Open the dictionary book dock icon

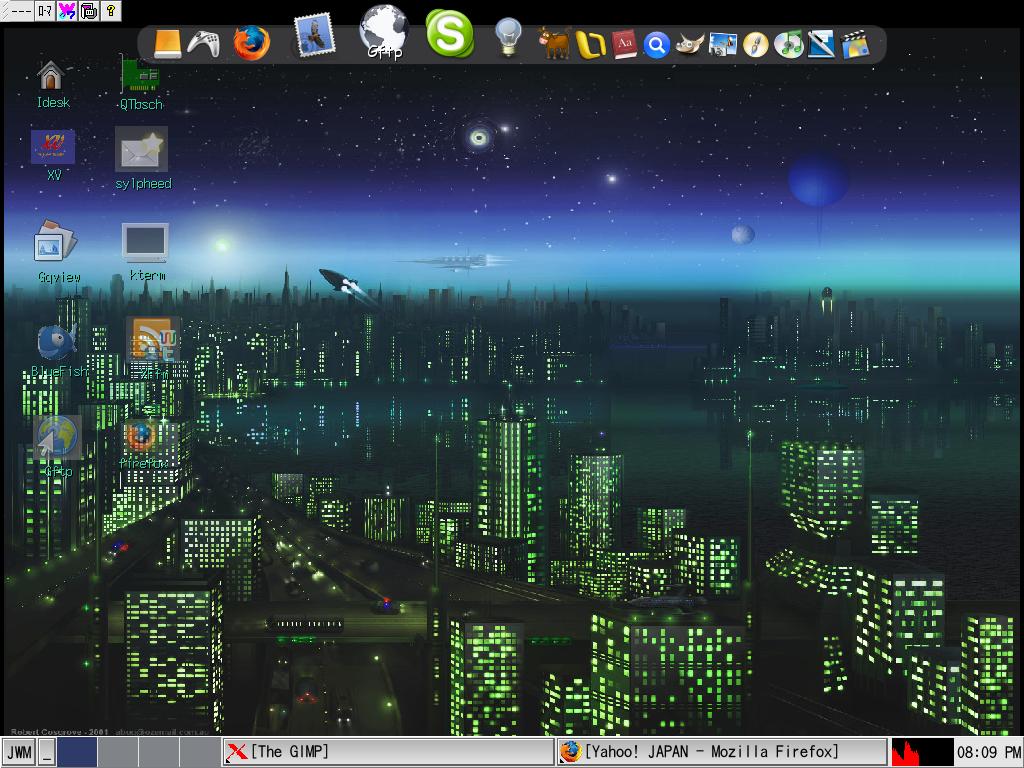pos(625,44)
